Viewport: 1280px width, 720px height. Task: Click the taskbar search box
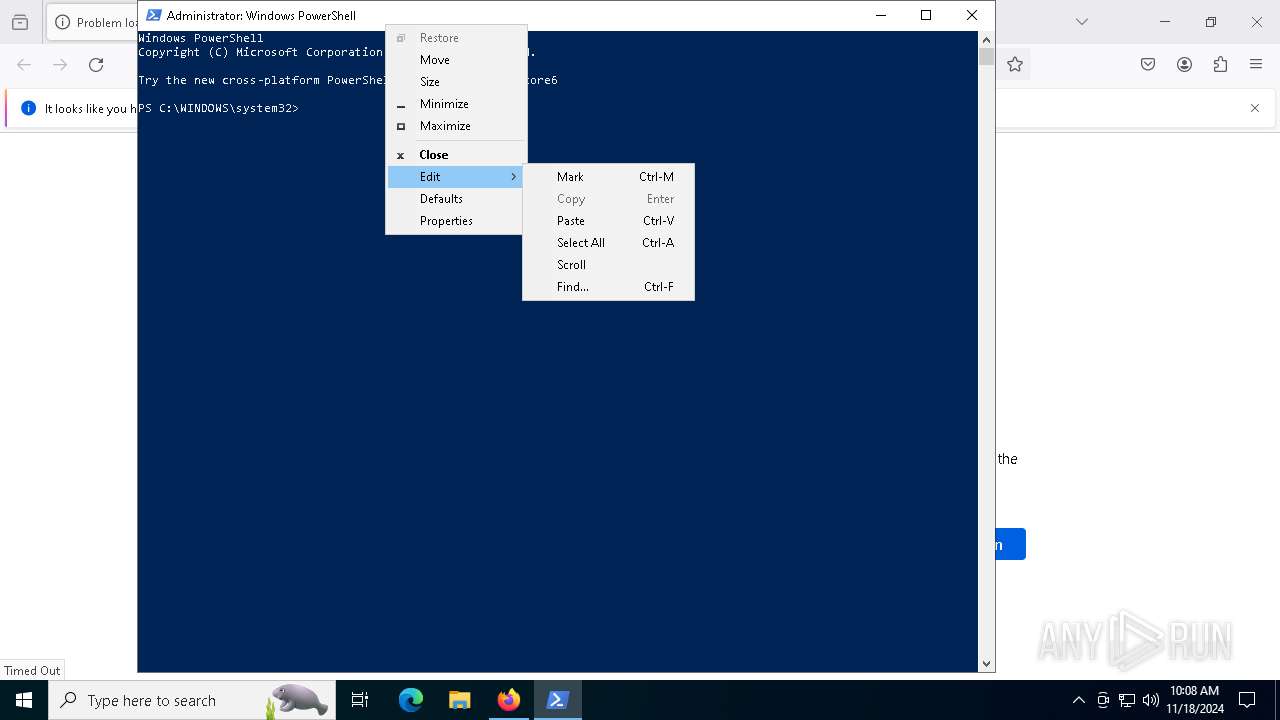191,700
